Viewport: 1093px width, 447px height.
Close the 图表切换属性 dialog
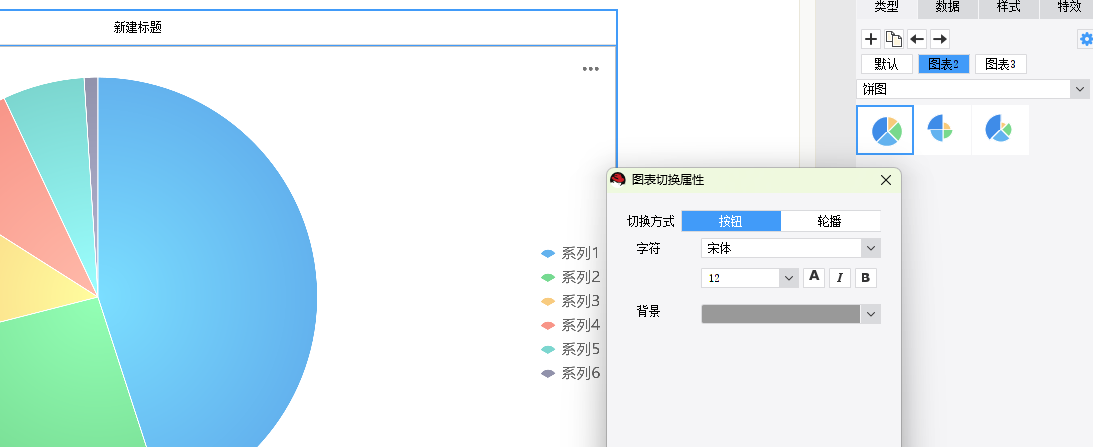pos(886,180)
